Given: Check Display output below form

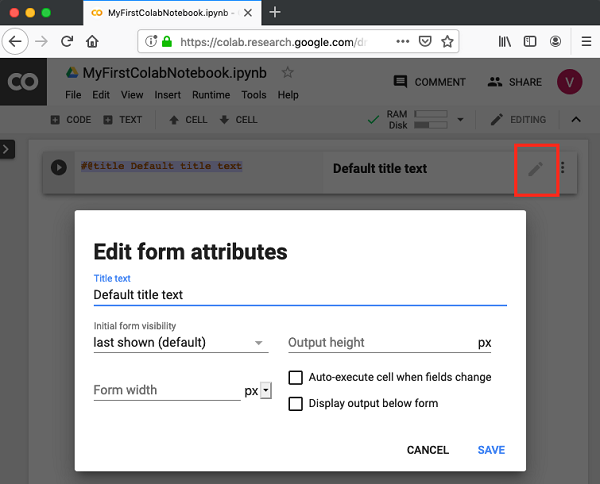Looking at the screenshot, I should [295, 403].
